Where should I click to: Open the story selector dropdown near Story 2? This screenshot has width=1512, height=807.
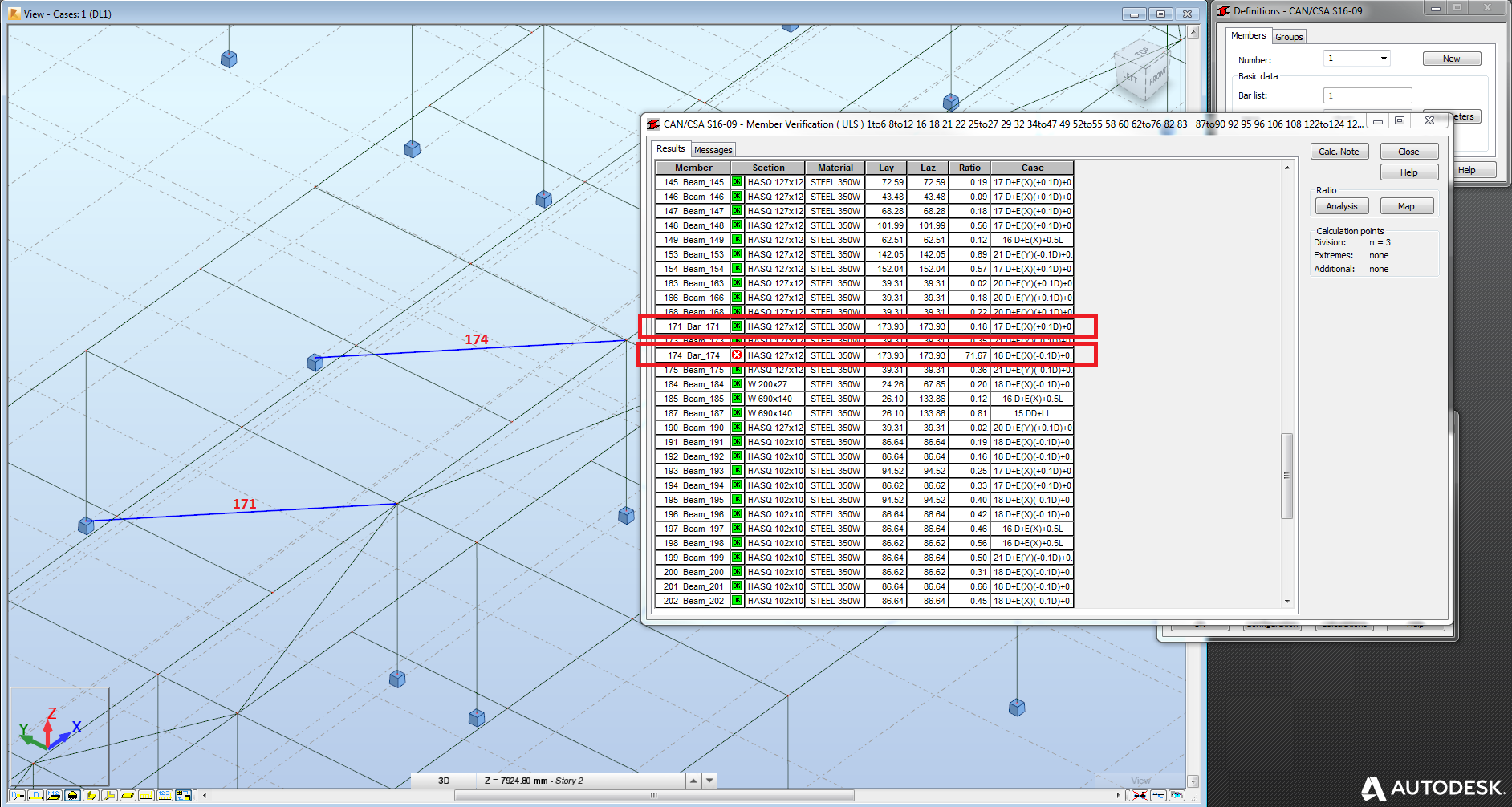[x=709, y=779]
